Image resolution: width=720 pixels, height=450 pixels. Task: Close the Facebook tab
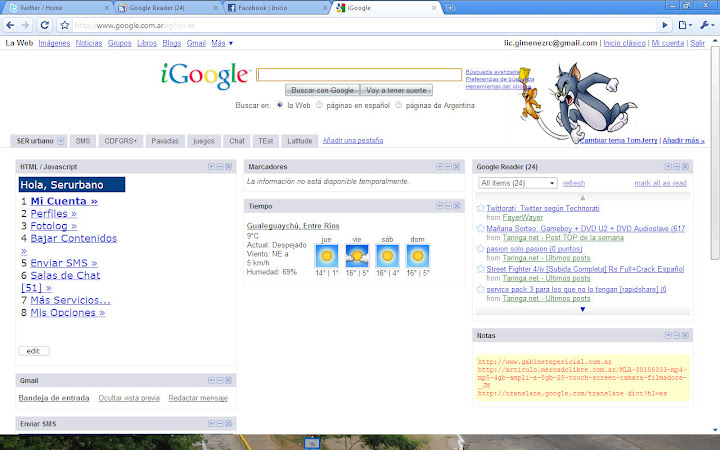tap(325, 8)
